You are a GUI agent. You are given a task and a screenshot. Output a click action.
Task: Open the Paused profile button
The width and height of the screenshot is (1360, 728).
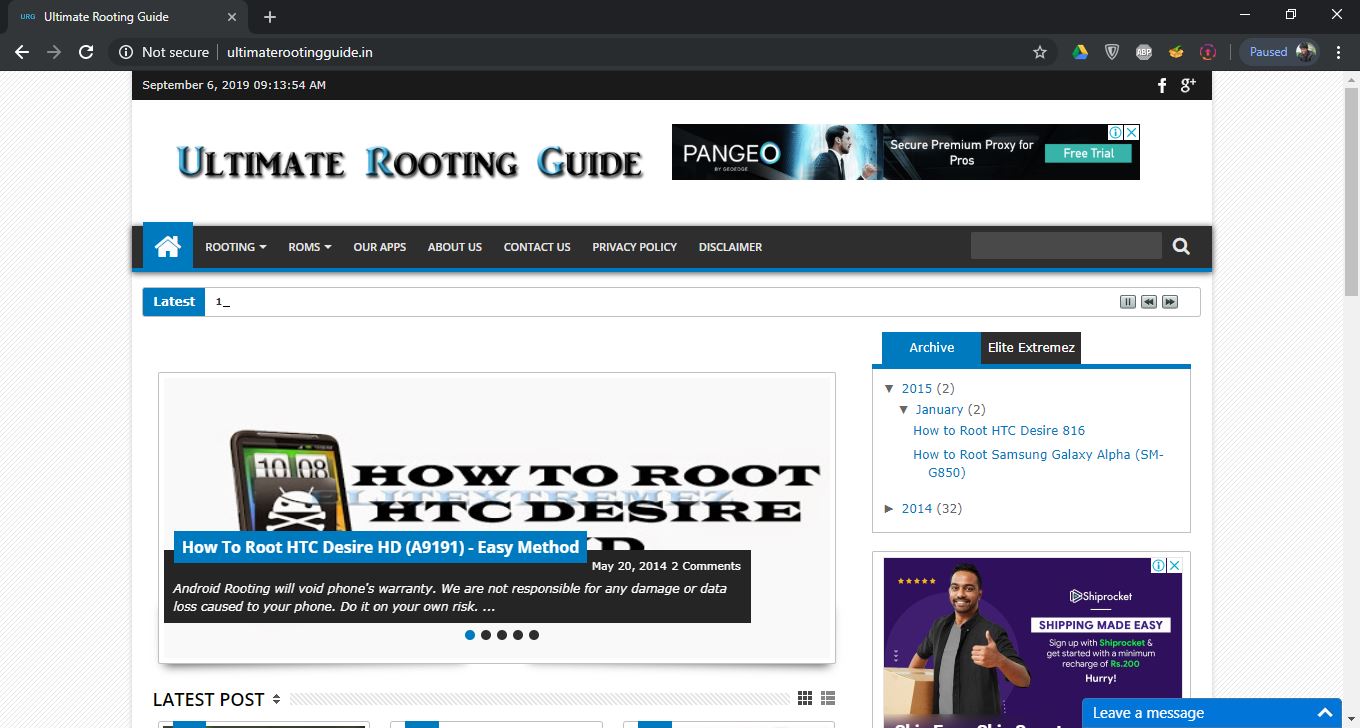(x=1280, y=52)
